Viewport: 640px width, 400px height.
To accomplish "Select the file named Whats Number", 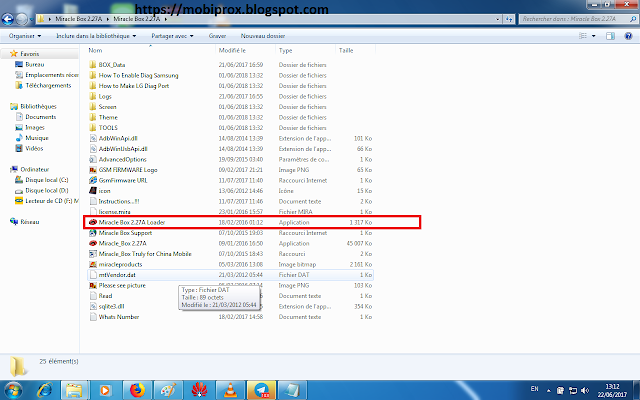I will click(x=119, y=317).
